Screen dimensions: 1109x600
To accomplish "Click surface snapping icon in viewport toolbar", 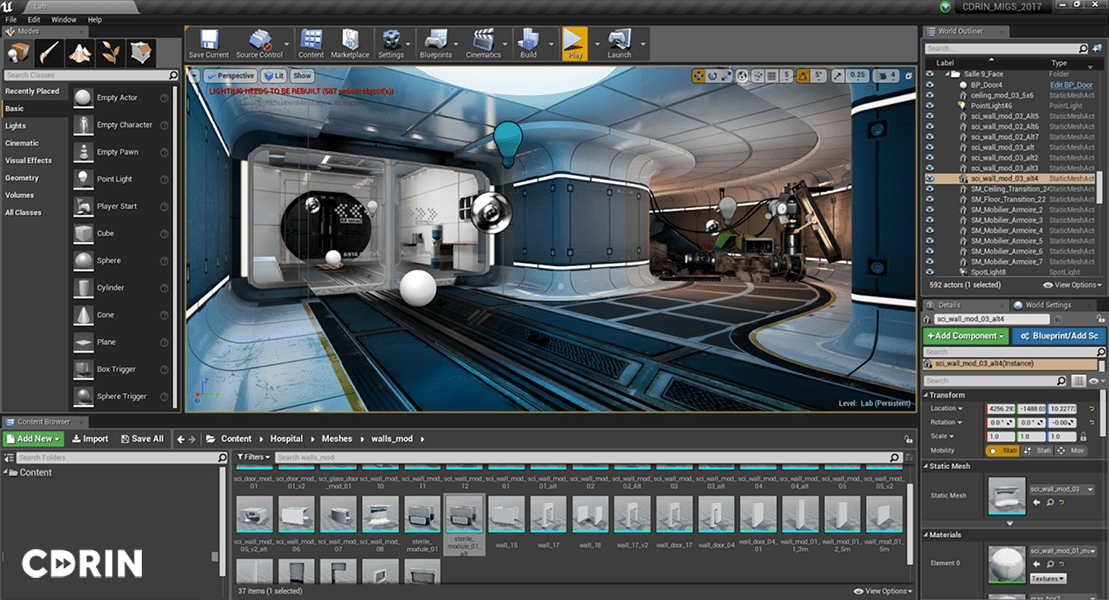I will 758,76.
